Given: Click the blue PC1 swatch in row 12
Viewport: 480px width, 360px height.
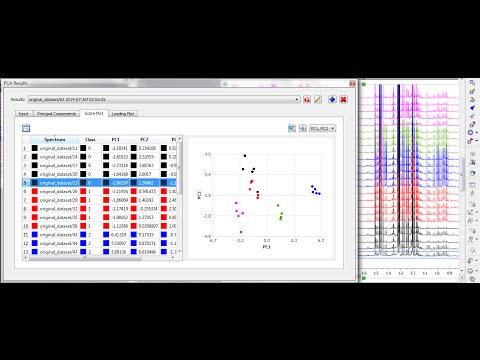Looking at the screenshot, I should 106,243.
